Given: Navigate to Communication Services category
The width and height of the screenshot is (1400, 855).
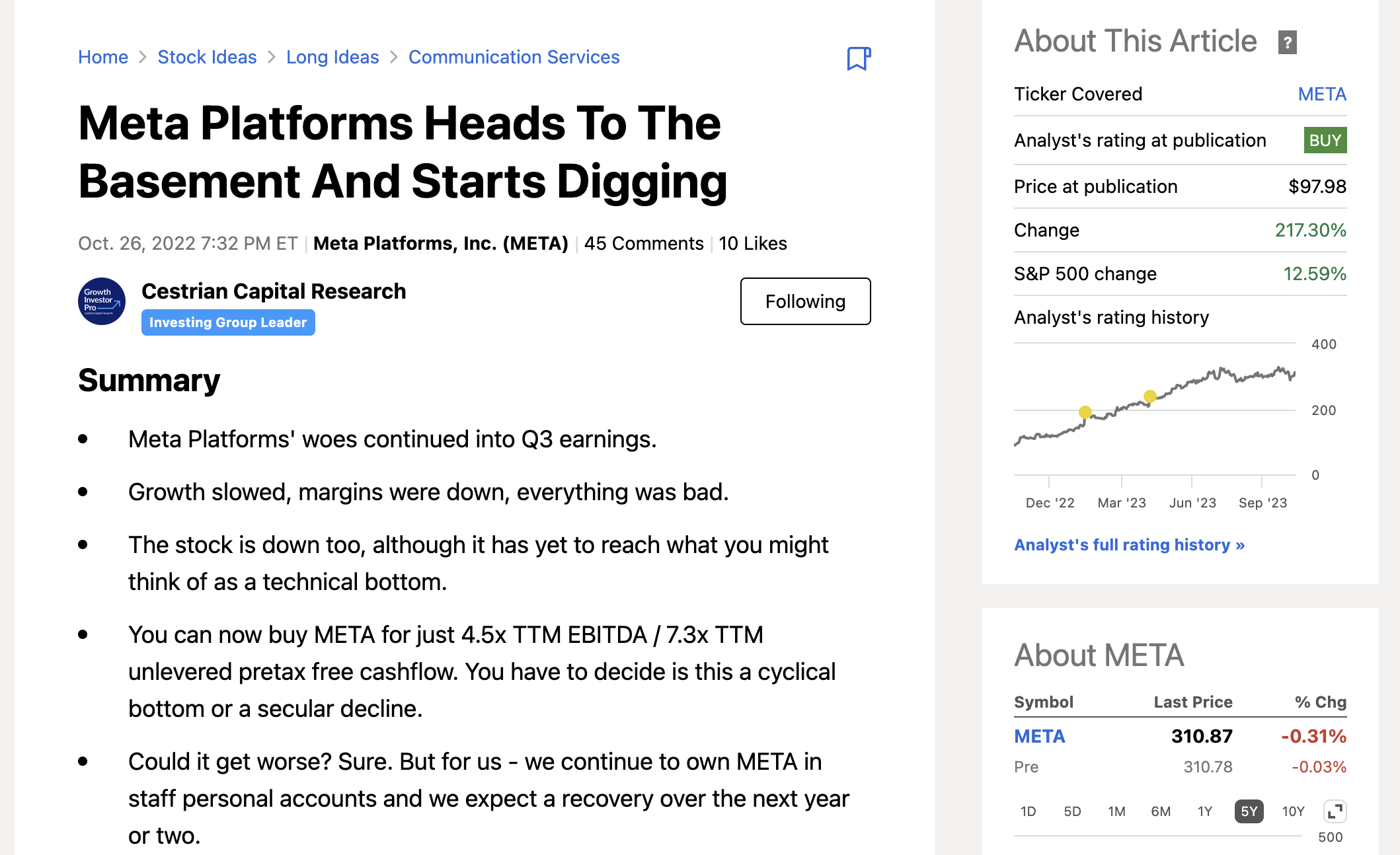Looking at the screenshot, I should [x=514, y=57].
